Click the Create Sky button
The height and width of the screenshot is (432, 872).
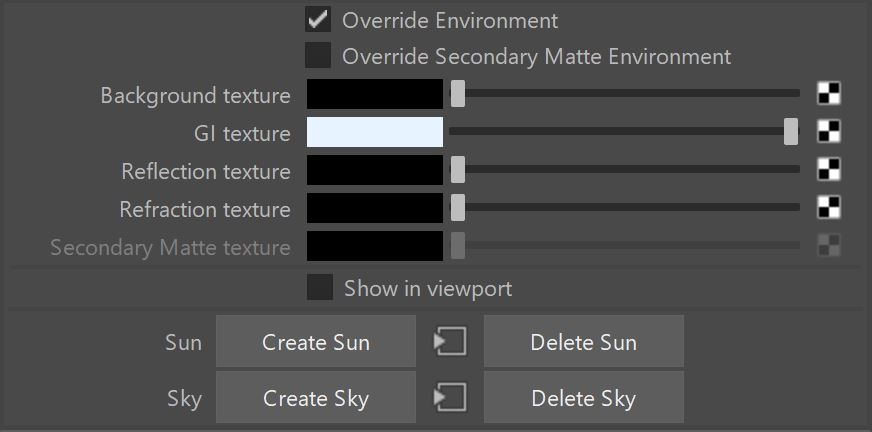316,398
